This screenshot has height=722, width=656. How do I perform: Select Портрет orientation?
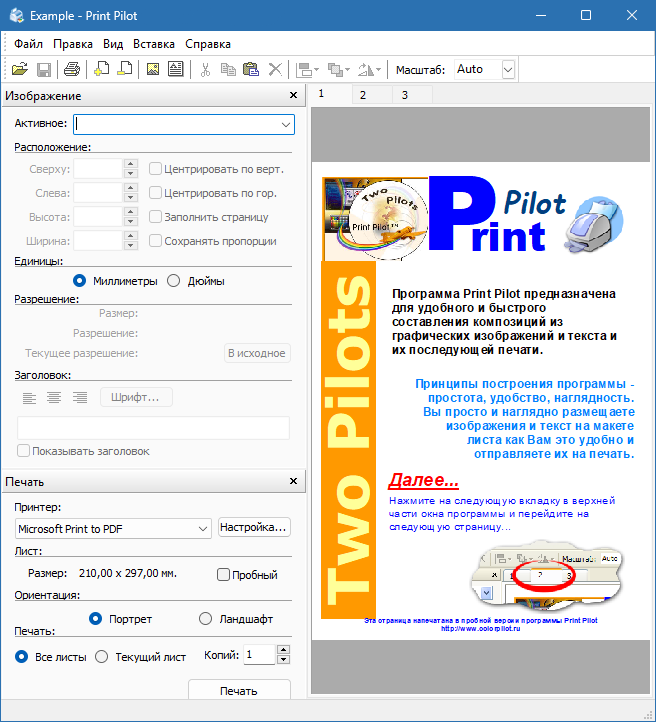[x=95, y=619]
